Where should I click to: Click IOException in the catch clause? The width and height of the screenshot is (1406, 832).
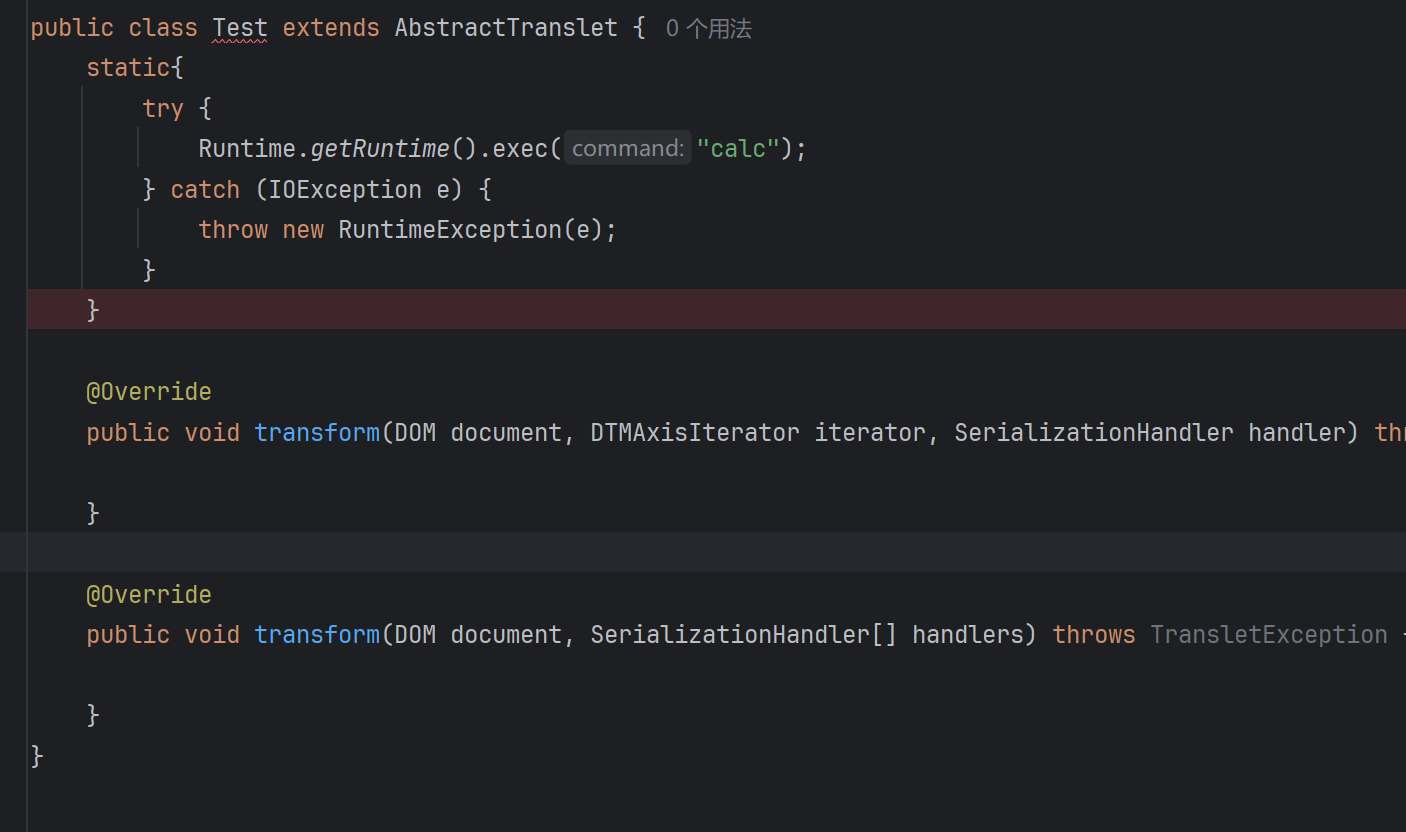pyautogui.click(x=345, y=190)
